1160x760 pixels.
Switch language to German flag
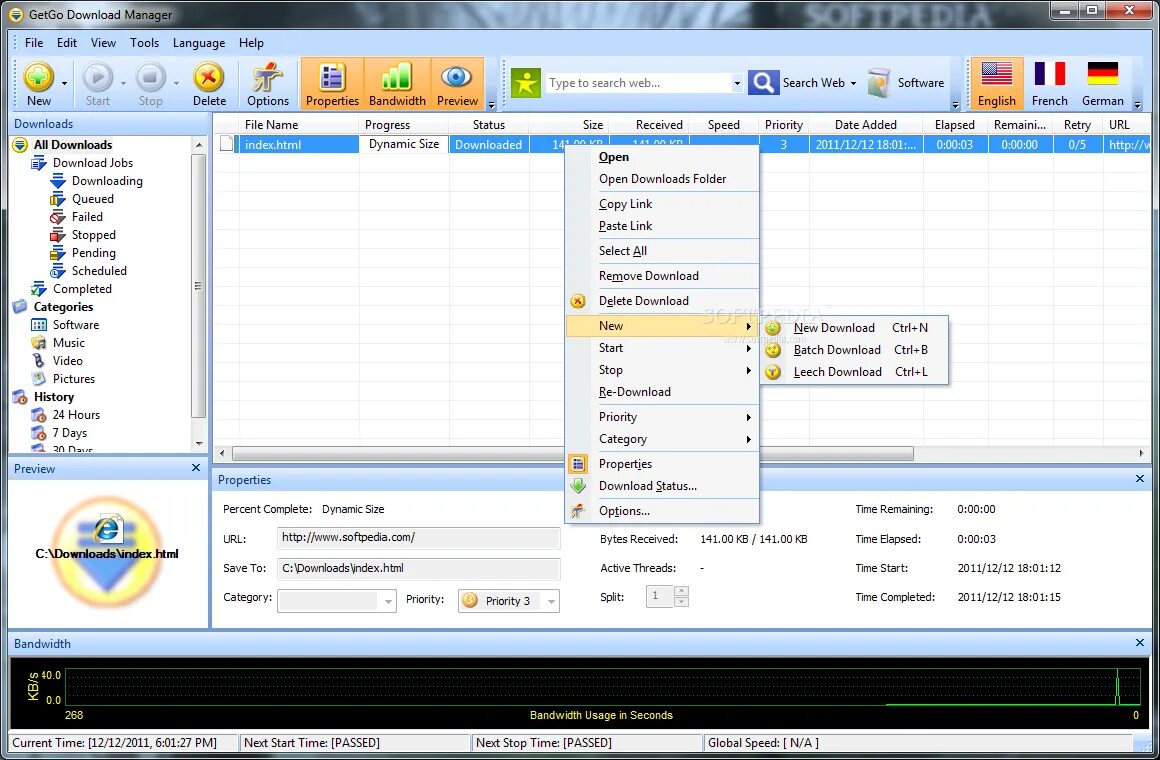(1102, 84)
